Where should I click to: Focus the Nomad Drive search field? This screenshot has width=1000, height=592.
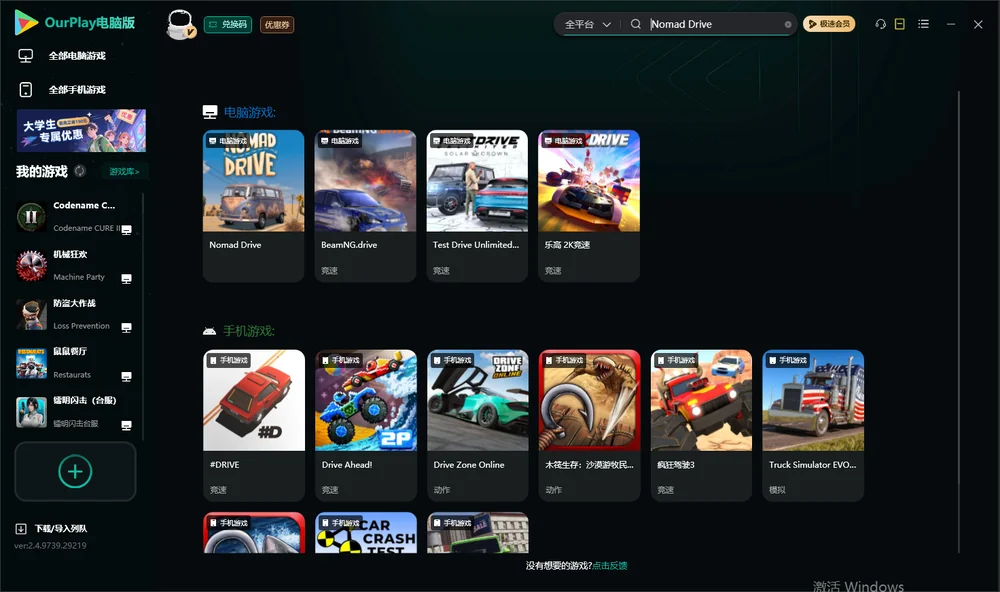pos(714,24)
